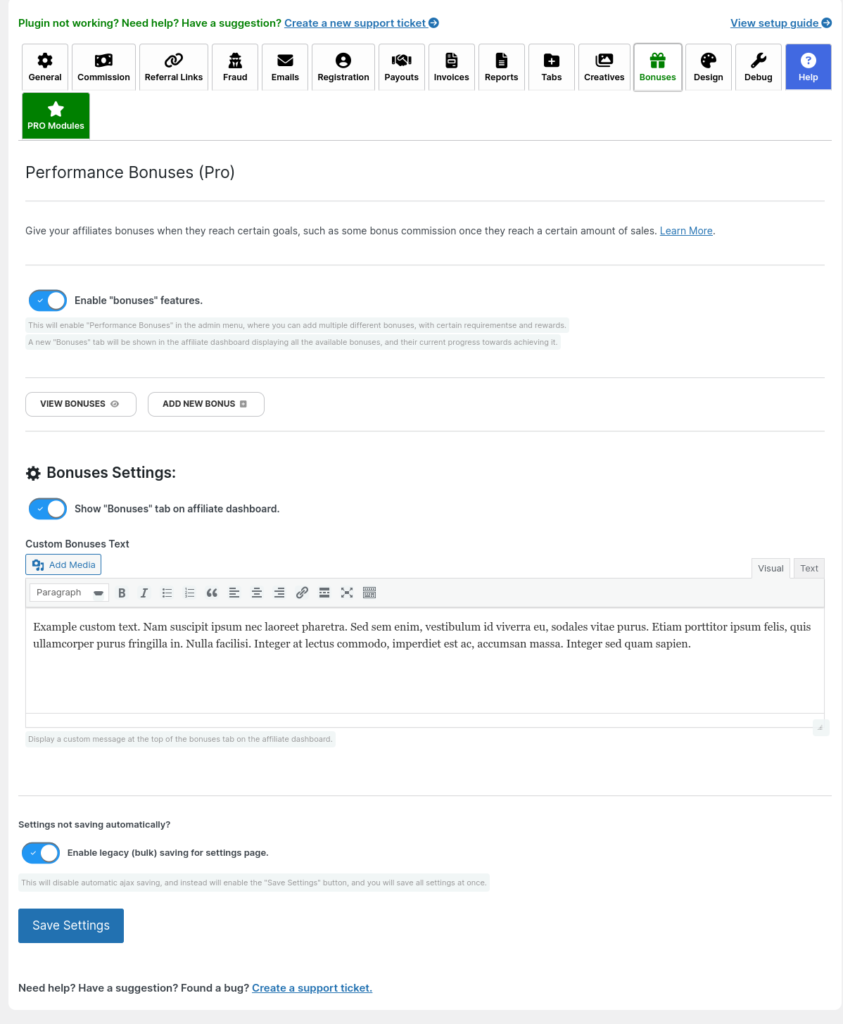The height and width of the screenshot is (1024, 843).
Task: Open the Paragraph format dropdown
Action: click(x=69, y=593)
